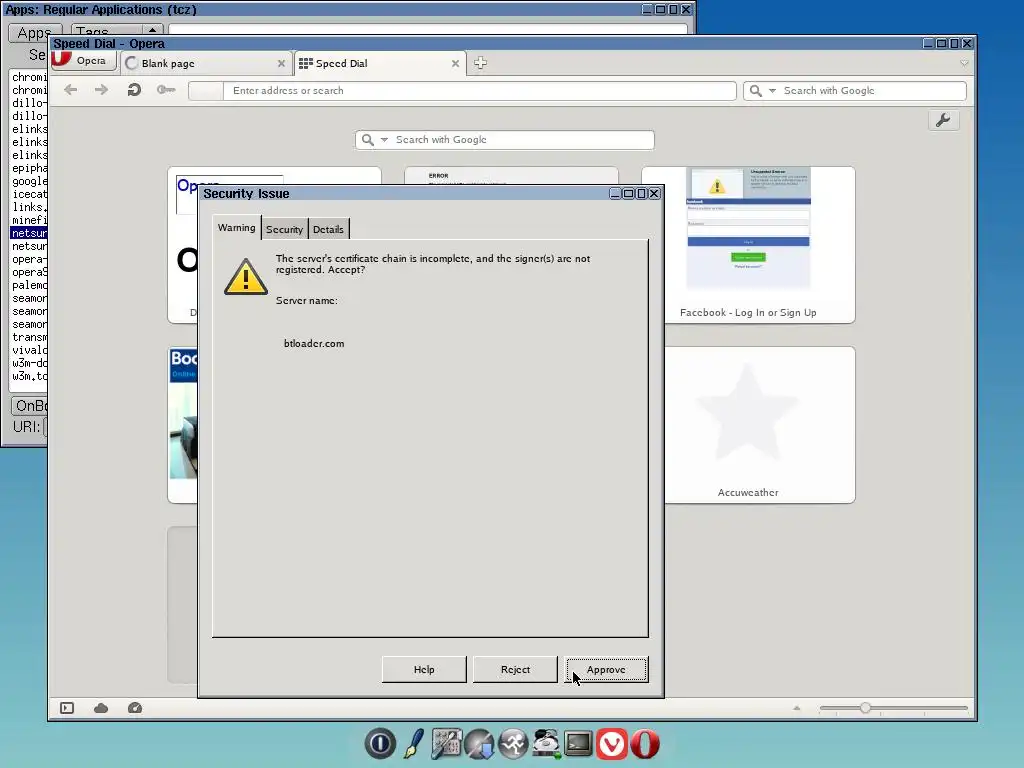
Task: Click the Speed Dial Search with Google box
Action: (x=505, y=140)
